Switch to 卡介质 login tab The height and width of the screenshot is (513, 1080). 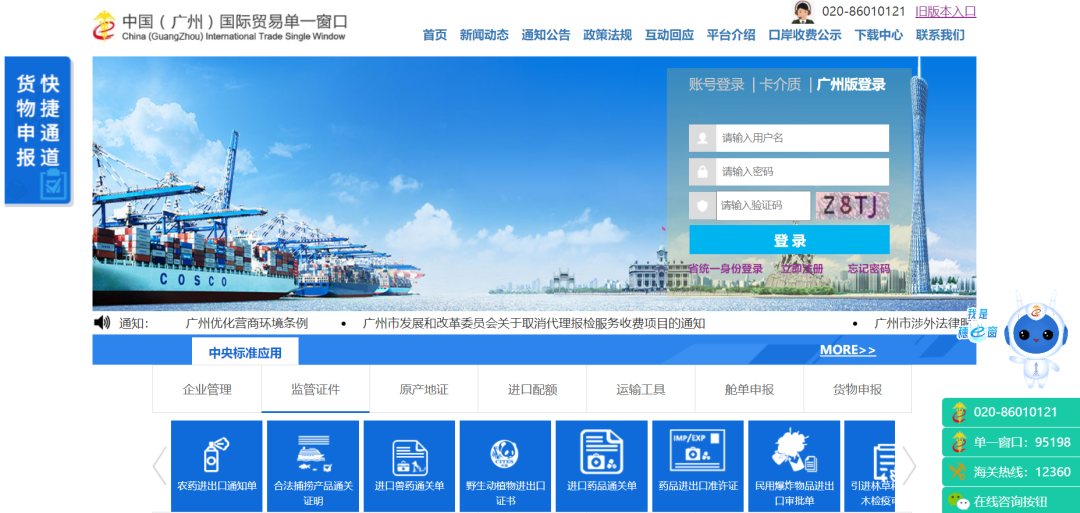point(780,85)
